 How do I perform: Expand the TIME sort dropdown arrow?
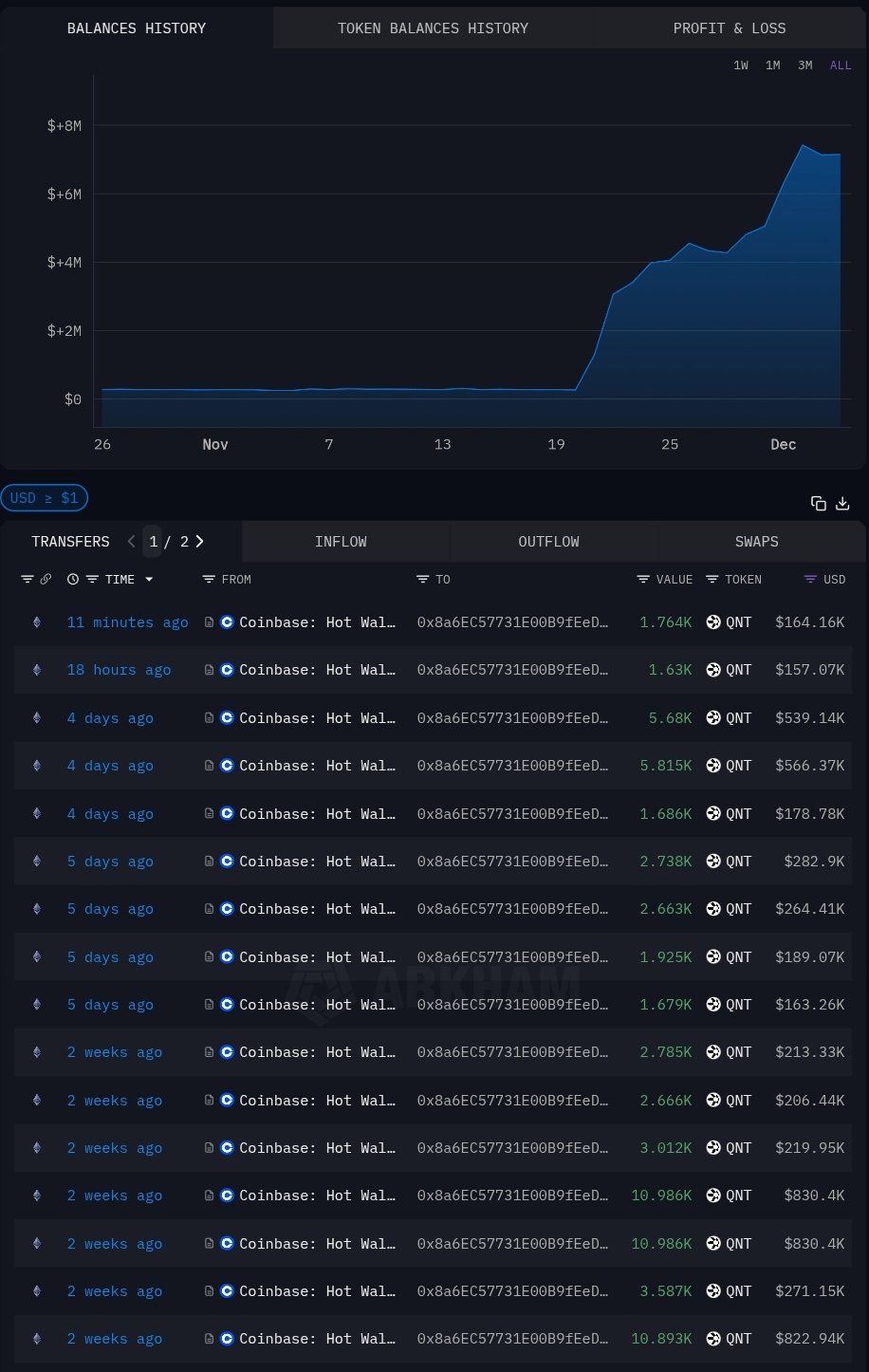(149, 580)
